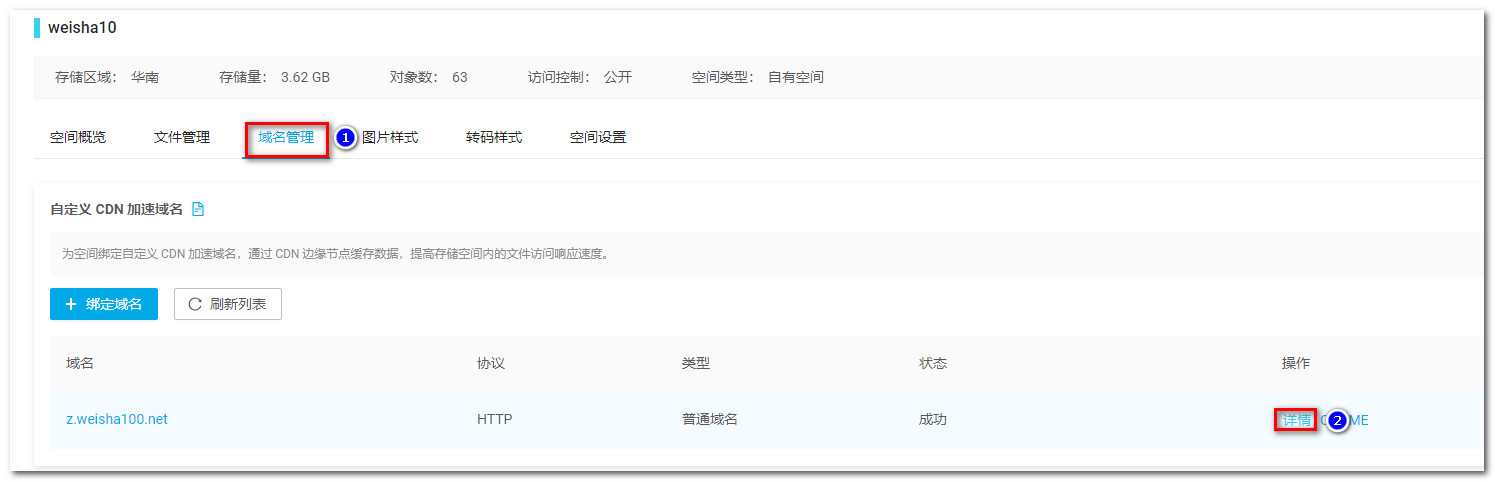
Task: Click the blue step 2 annotation marker
Action: click(1336, 421)
